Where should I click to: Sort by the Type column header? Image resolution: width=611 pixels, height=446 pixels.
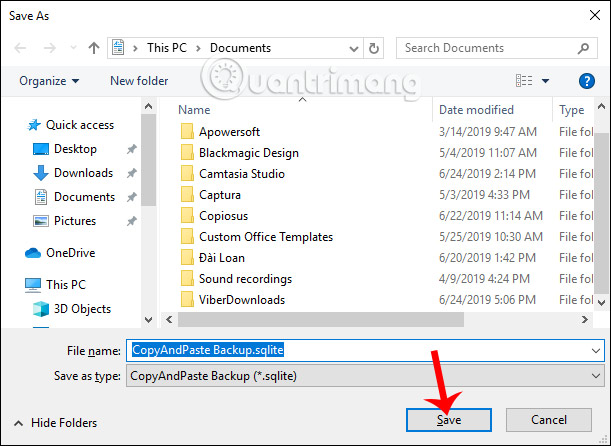[572, 110]
